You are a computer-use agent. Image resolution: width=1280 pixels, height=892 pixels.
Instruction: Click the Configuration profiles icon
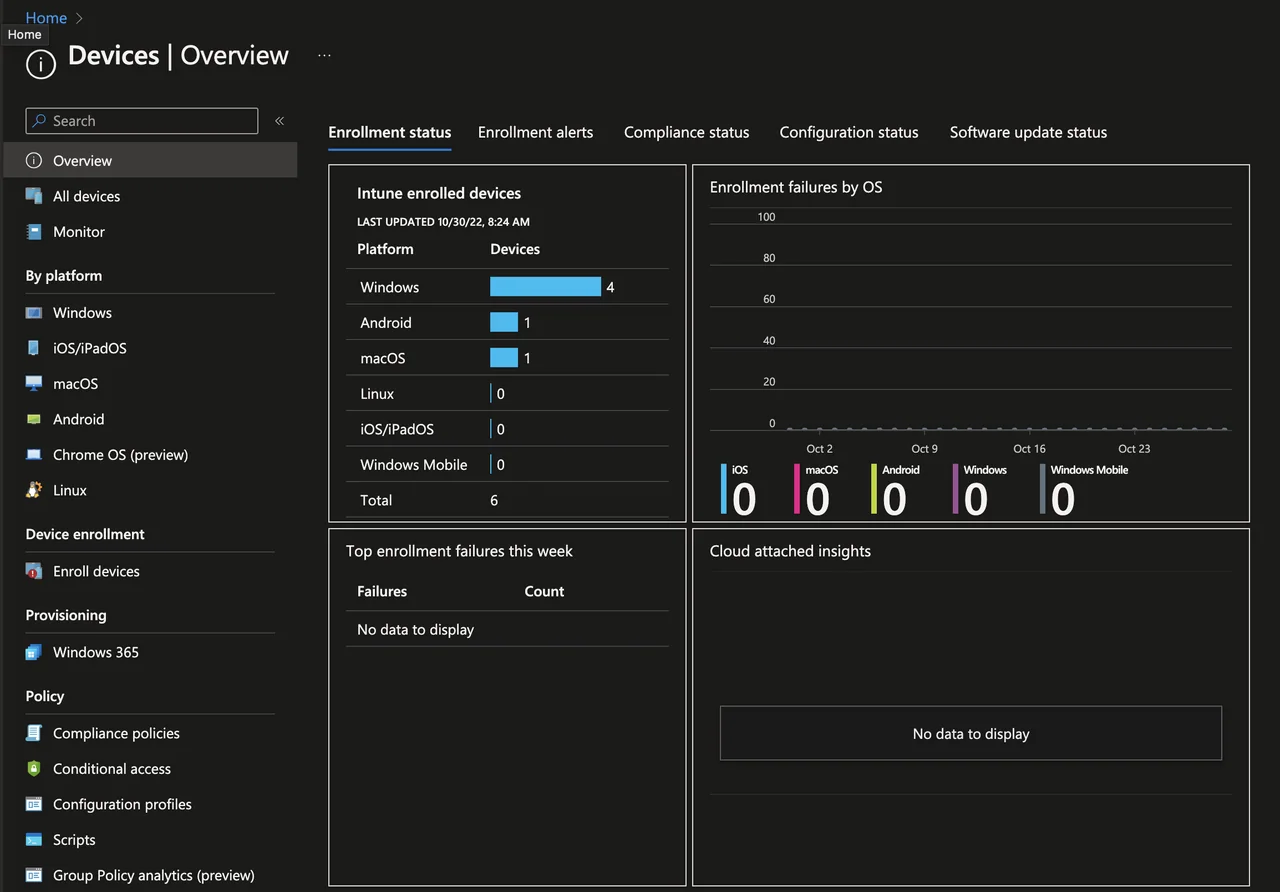point(34,804)
